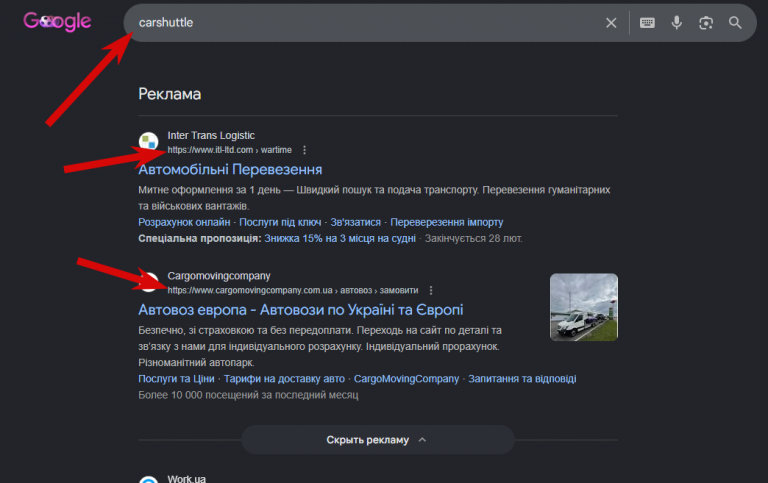Viewport: 768px width, 483px height.
Task: Open options menu for Cargomovingcompany ad
Action: [431, 290]
